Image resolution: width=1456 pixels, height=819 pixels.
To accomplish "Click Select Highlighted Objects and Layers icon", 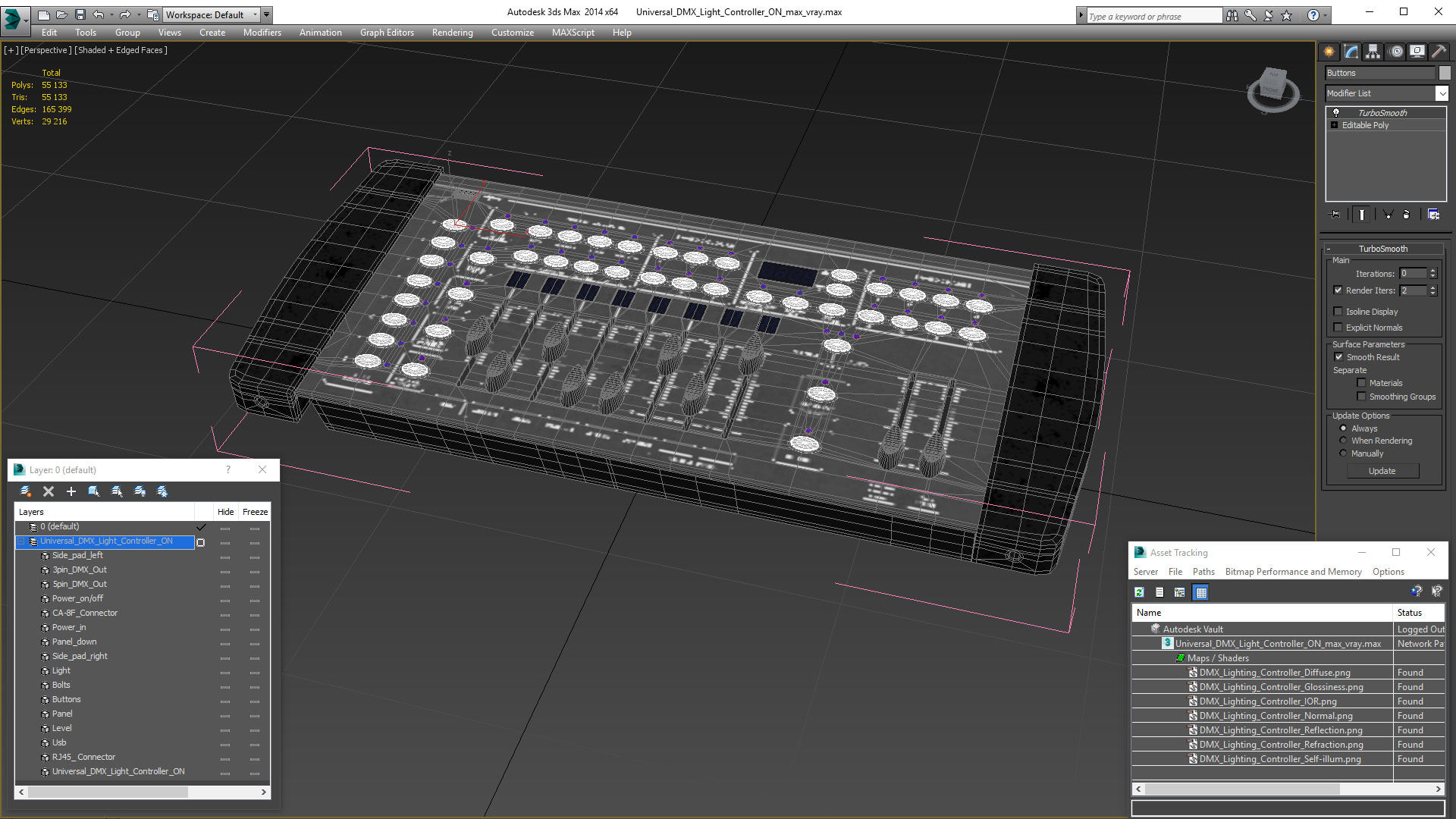I will click(94, 491).
